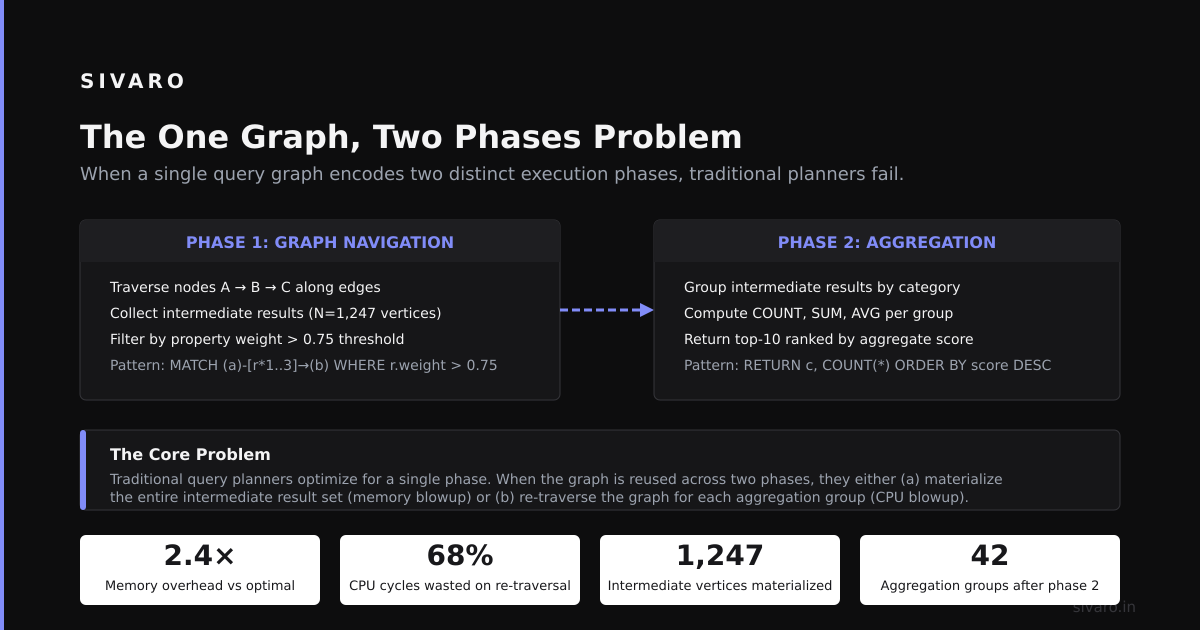This screenshot has width=1200, height=630.
Task: Click the Compute COUNT, SUM, AVG line
Action: tap(818, 313)
